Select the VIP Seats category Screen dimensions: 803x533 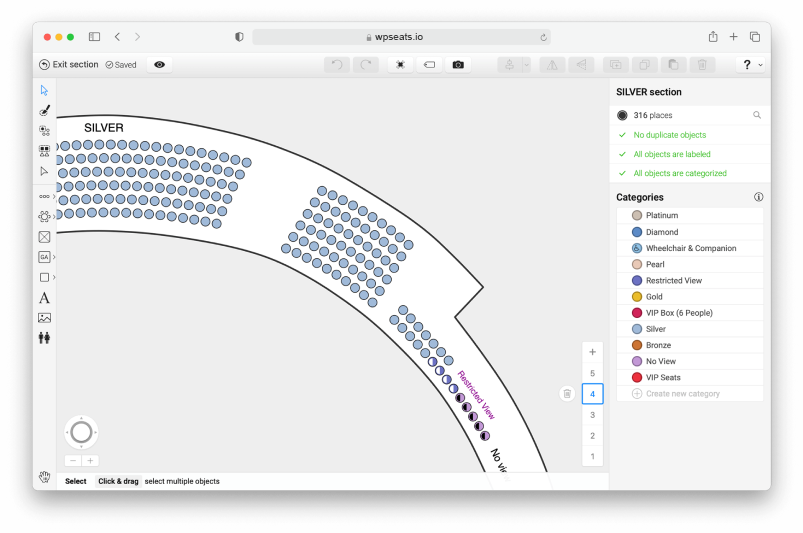pyautogui.click(x=690, y=377)
